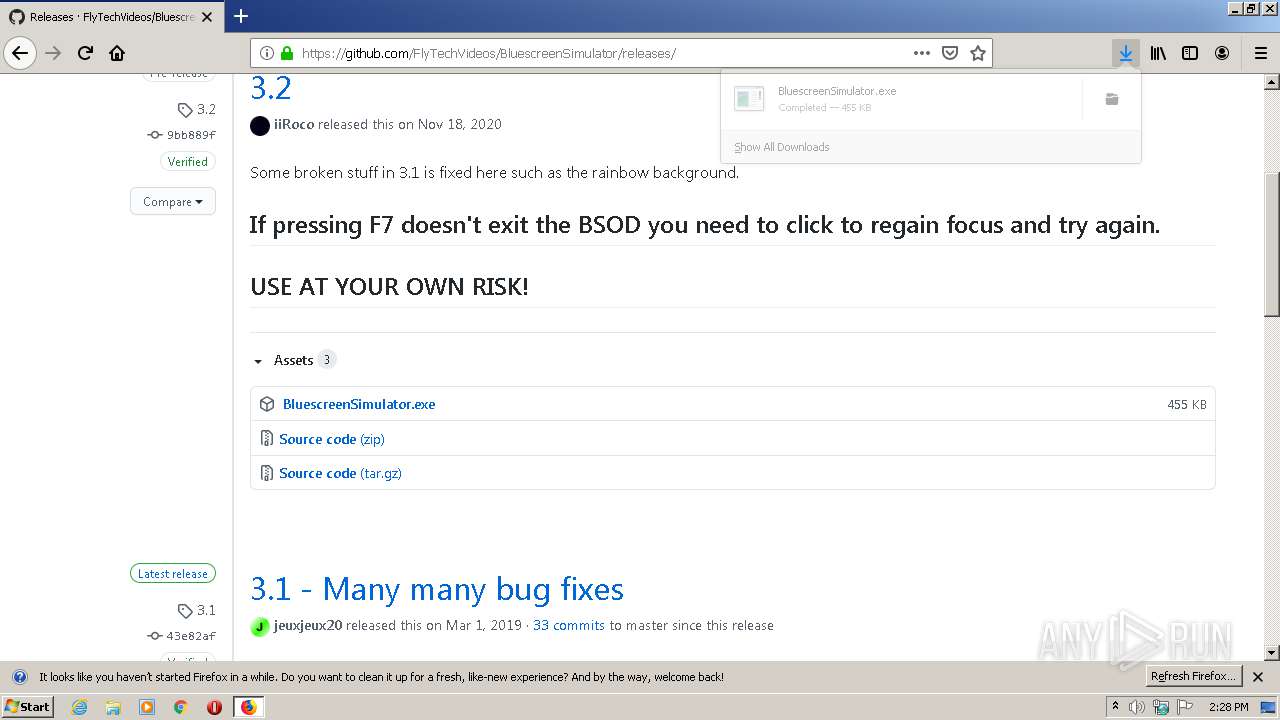
Task: Click the Verified badge for 3.2
Action: pyautogui.click(x=187, y=161)
